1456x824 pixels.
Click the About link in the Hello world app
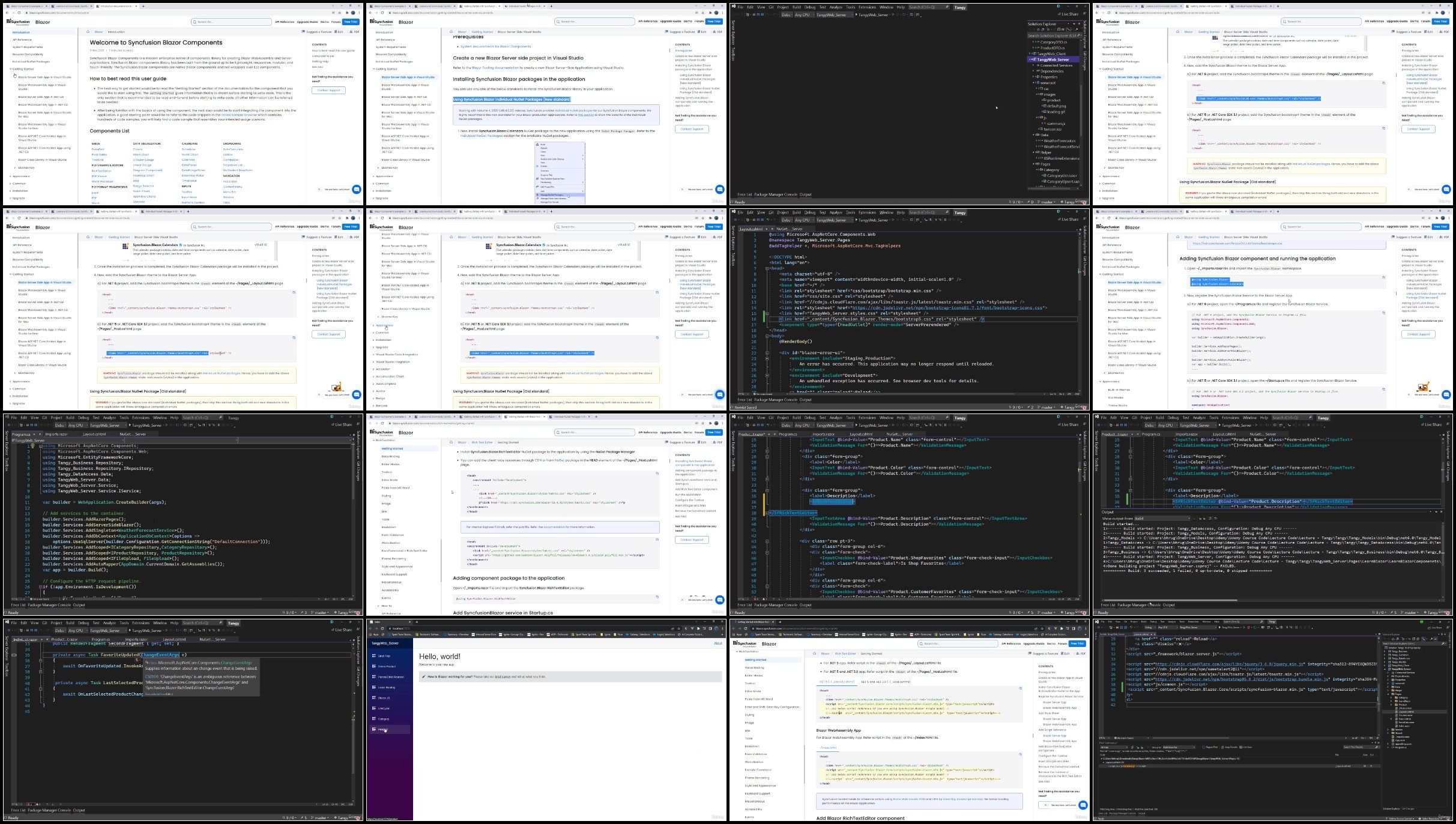(x=717, y=643)
